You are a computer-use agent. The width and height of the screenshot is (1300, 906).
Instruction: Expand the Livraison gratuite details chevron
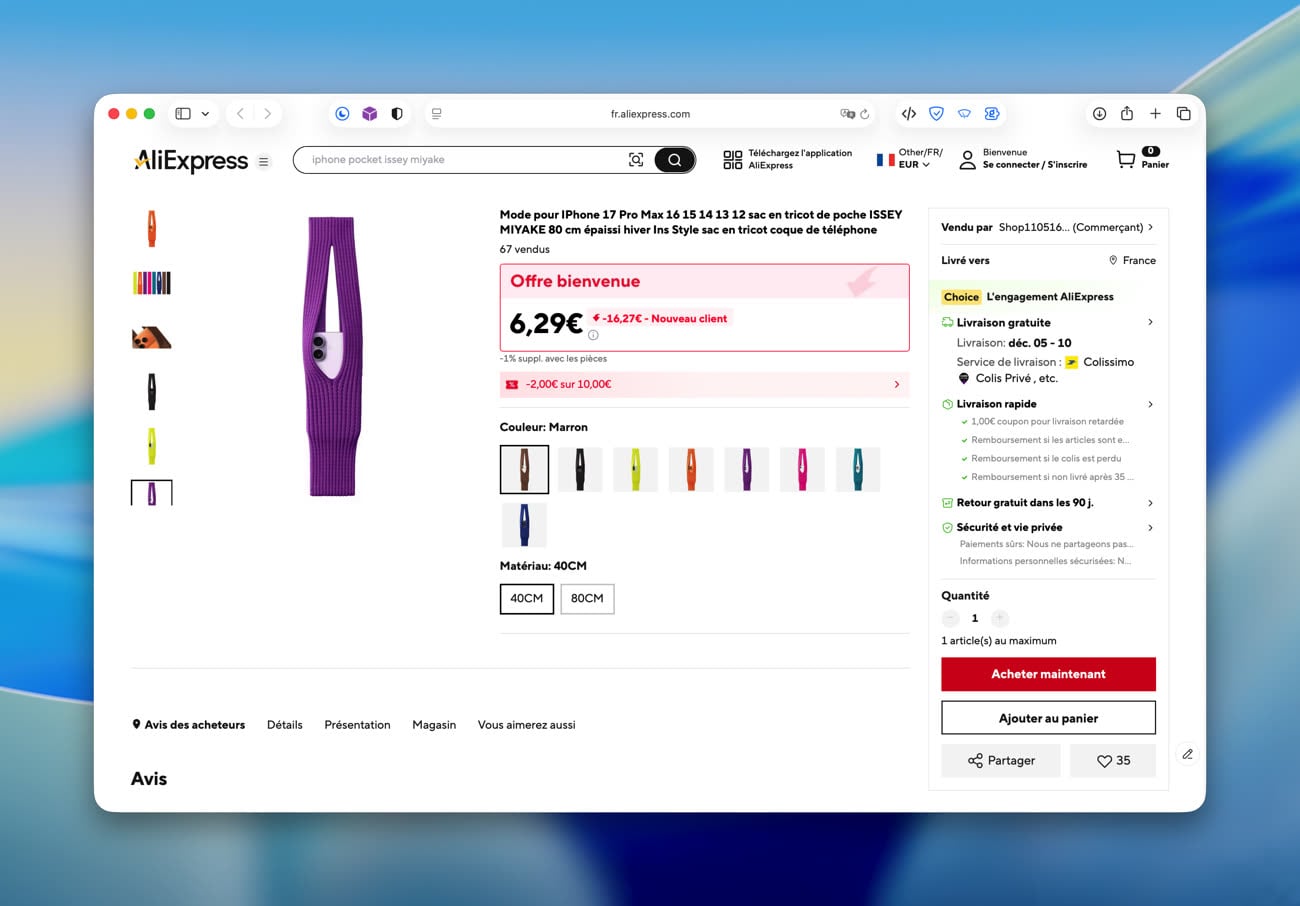tap(1150, 322)
